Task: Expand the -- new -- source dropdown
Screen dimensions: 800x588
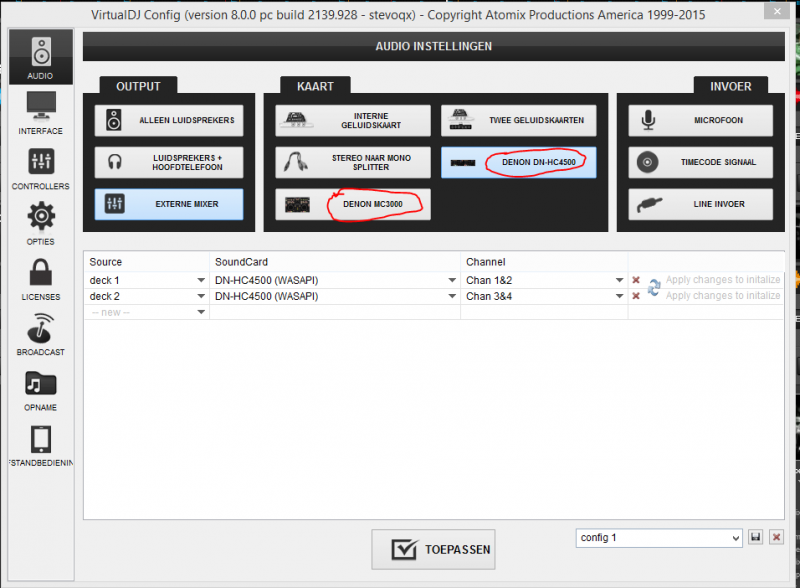Action: [x=201, y=312]
